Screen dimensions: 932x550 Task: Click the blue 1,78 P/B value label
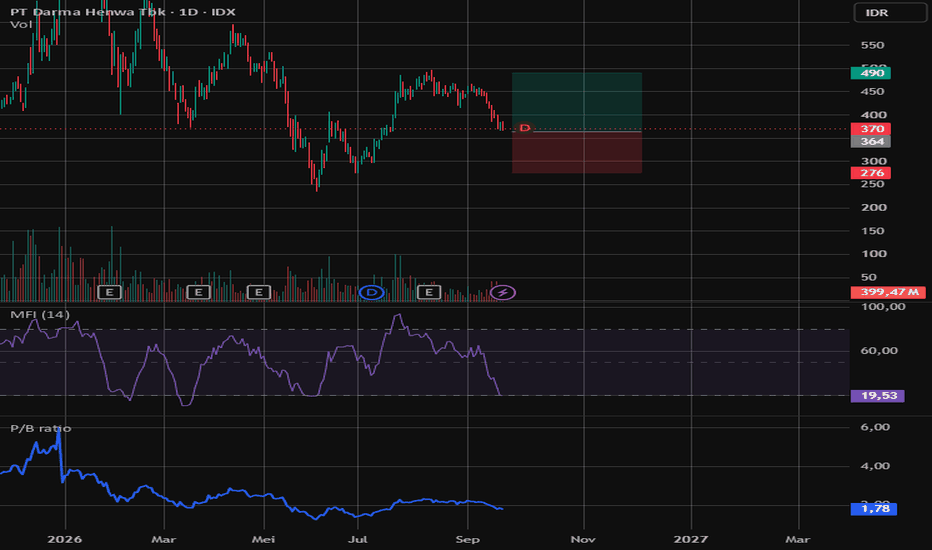(x=874, y=508)
